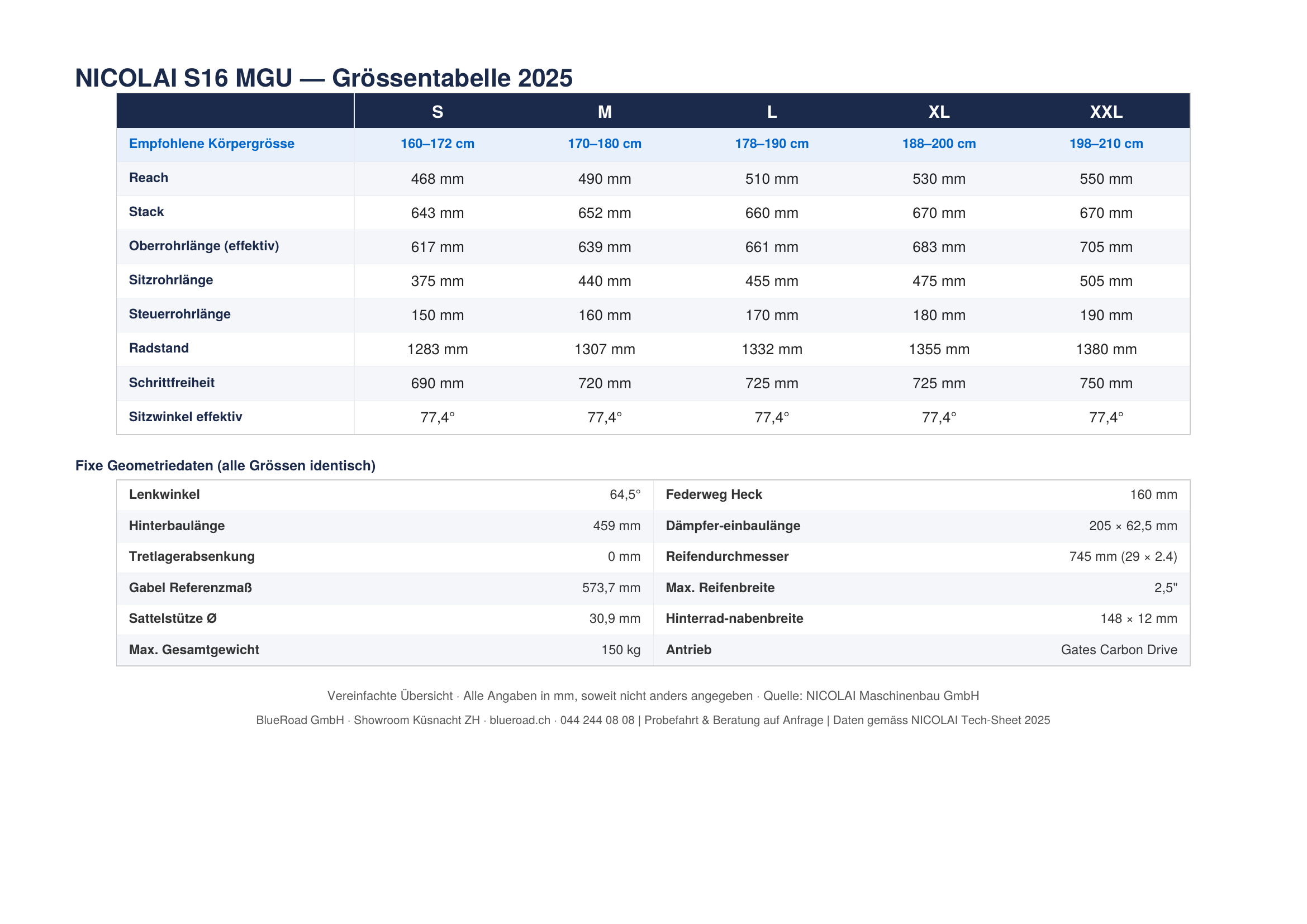This screenshot has height=924, width=1307.
Task: Select the Oberrohrlänge (effektiv) label
Action: pyautogui.click(x=204, y=246)
